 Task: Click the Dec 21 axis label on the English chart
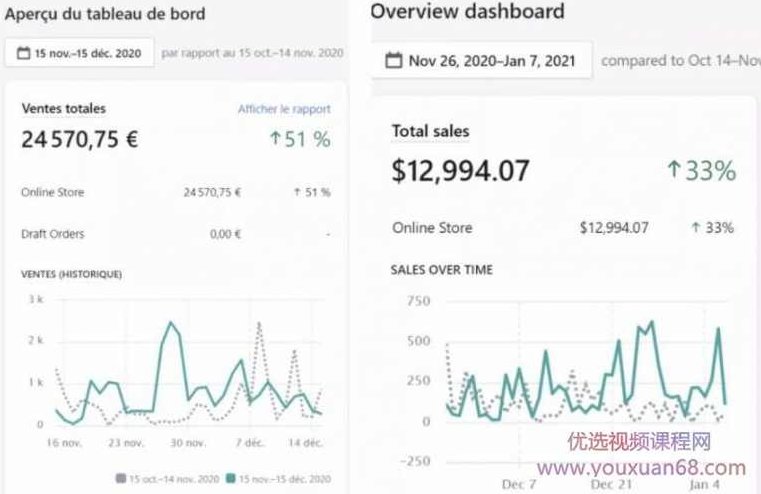tap(611, 484)
